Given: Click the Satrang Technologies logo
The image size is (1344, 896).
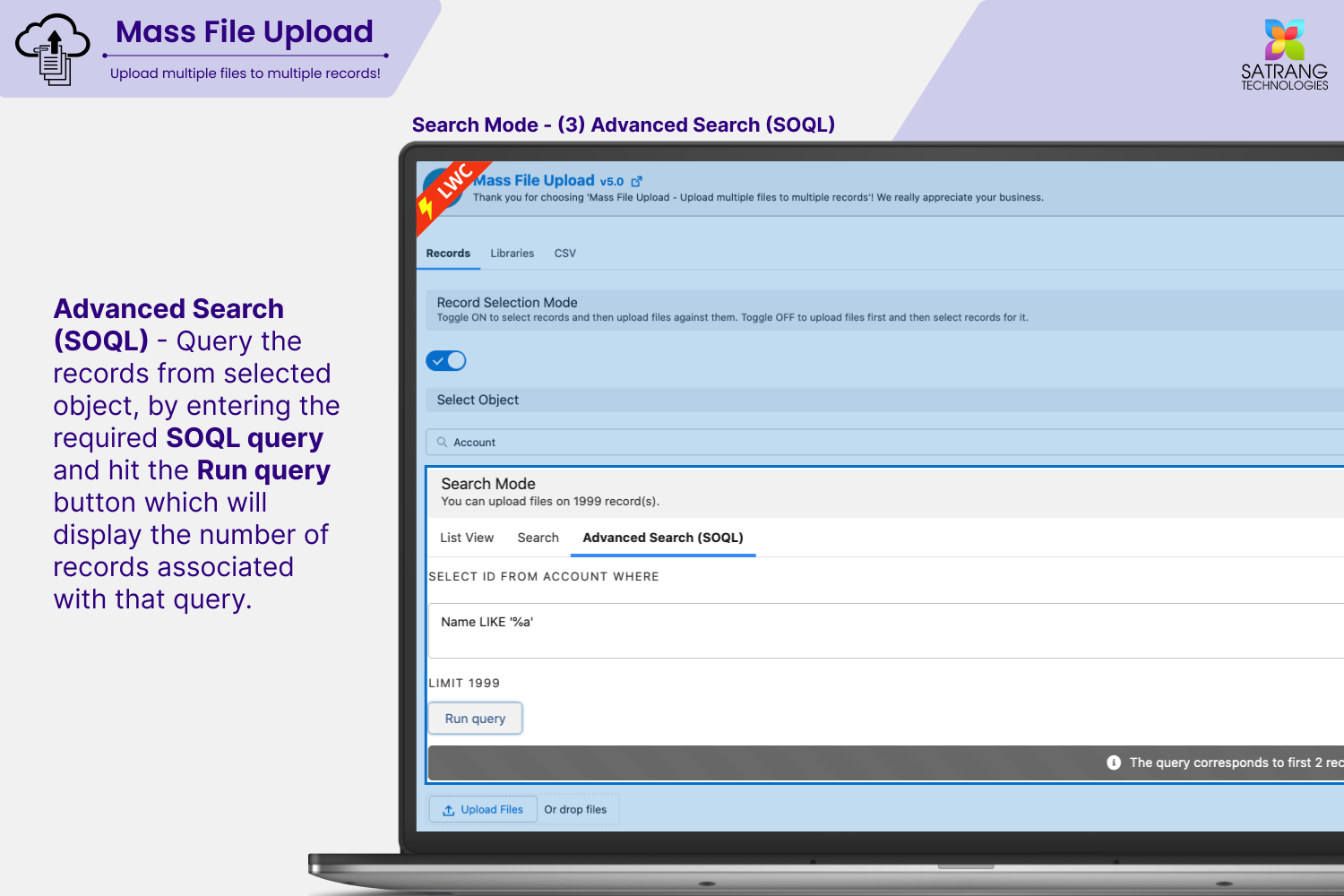Looking at the screenshot, I should point(1285,54).
